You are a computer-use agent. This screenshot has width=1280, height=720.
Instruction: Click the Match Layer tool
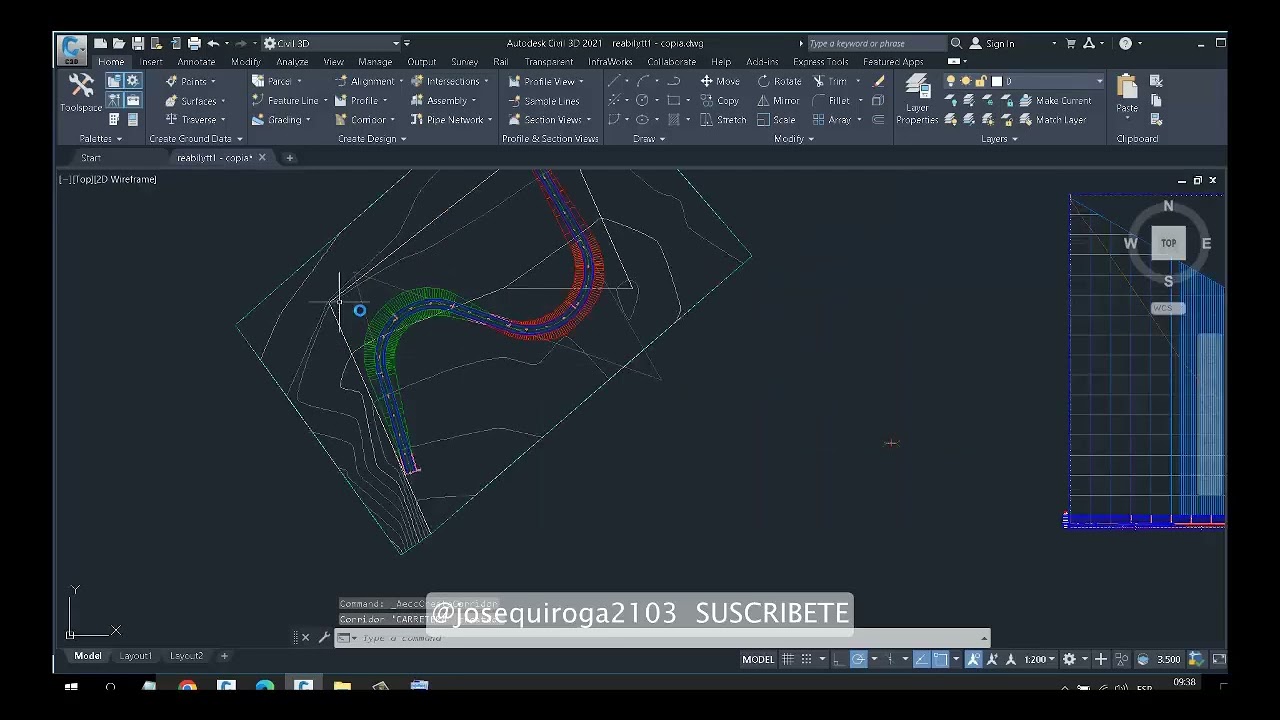tap(1053, 119)
